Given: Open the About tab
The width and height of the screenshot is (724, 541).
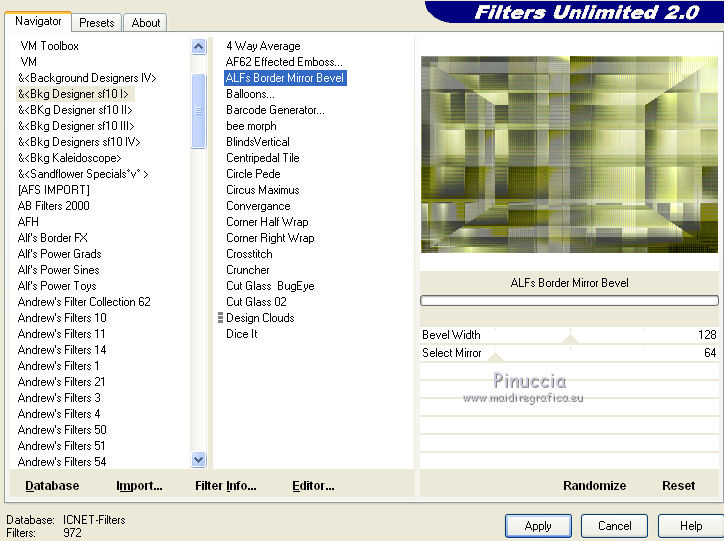Looking at the screenshot, I should [x=145, y=23].
